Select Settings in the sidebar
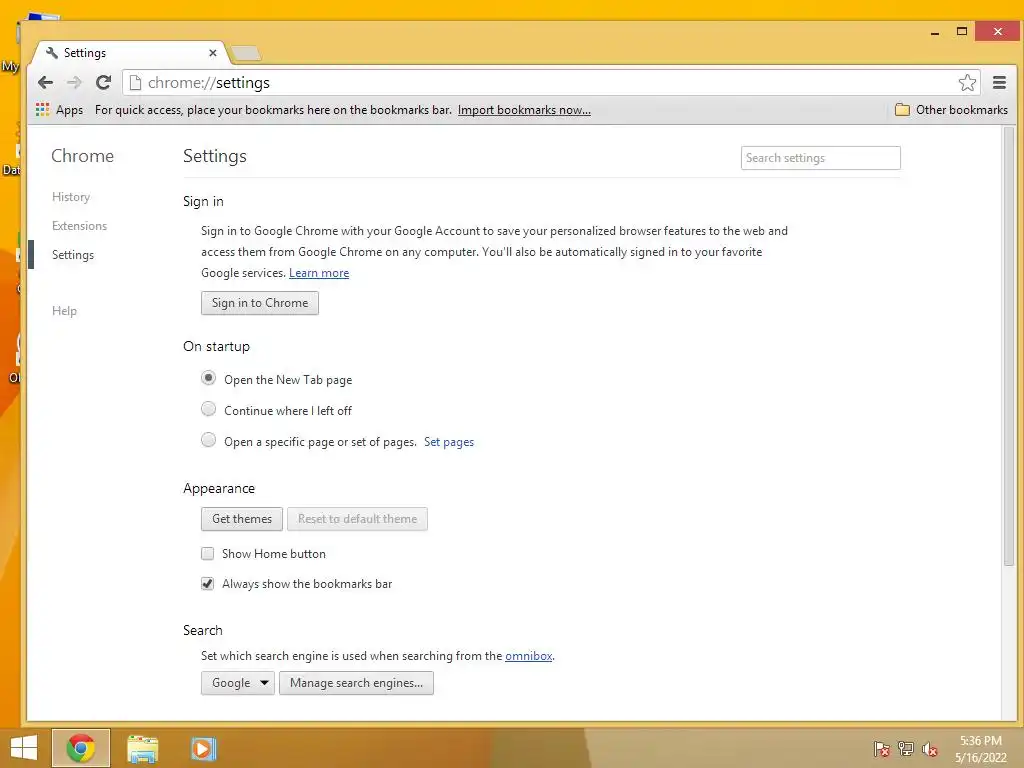The height and width of the screenshot is (768, 1024). 72,255
